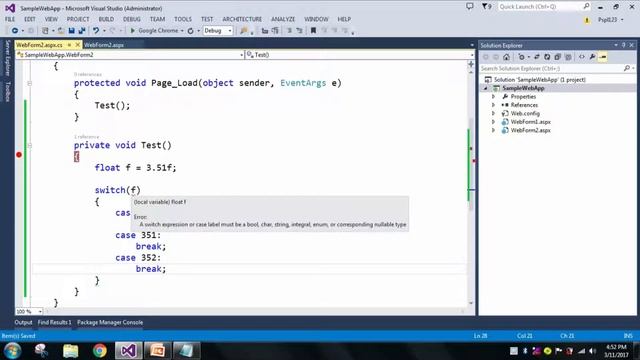Open the BUILD menu
The height and width of the screenshot is (360, 640).
(x=106, y=19)
